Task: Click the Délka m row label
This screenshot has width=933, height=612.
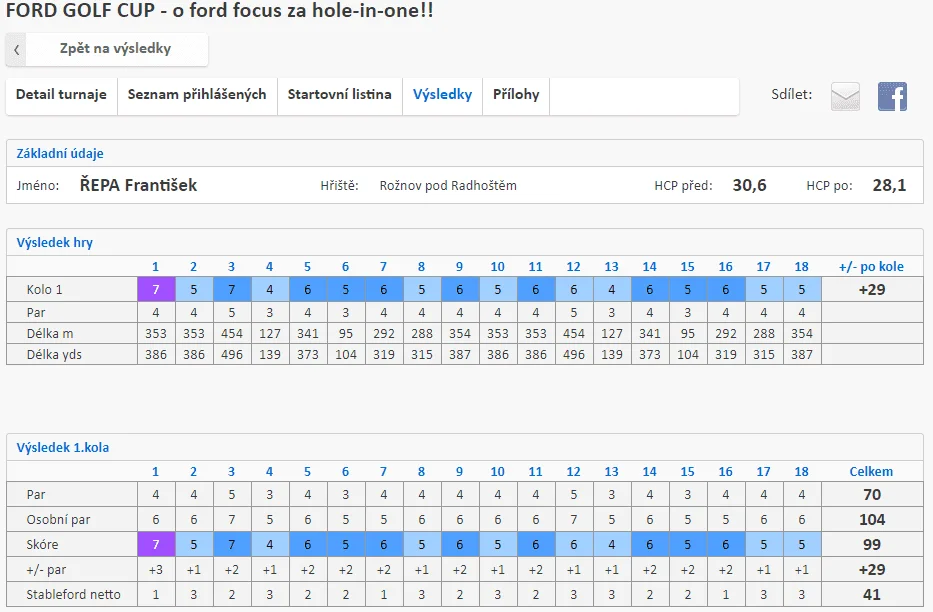Action: pyautogui.click(x=50, y=334)
